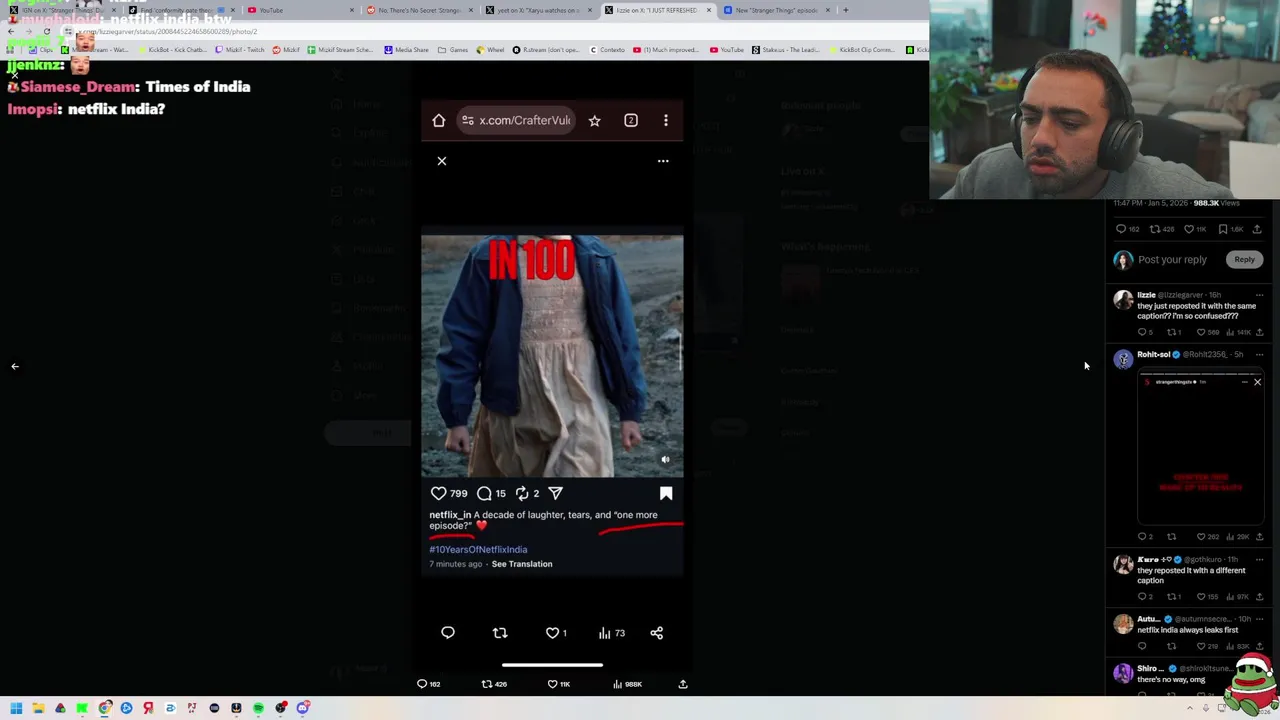The height and width of the screenshot is (720, 1280).
Task: Toggle the saved bookmark on Instagram post
Action: click(666, 493)
